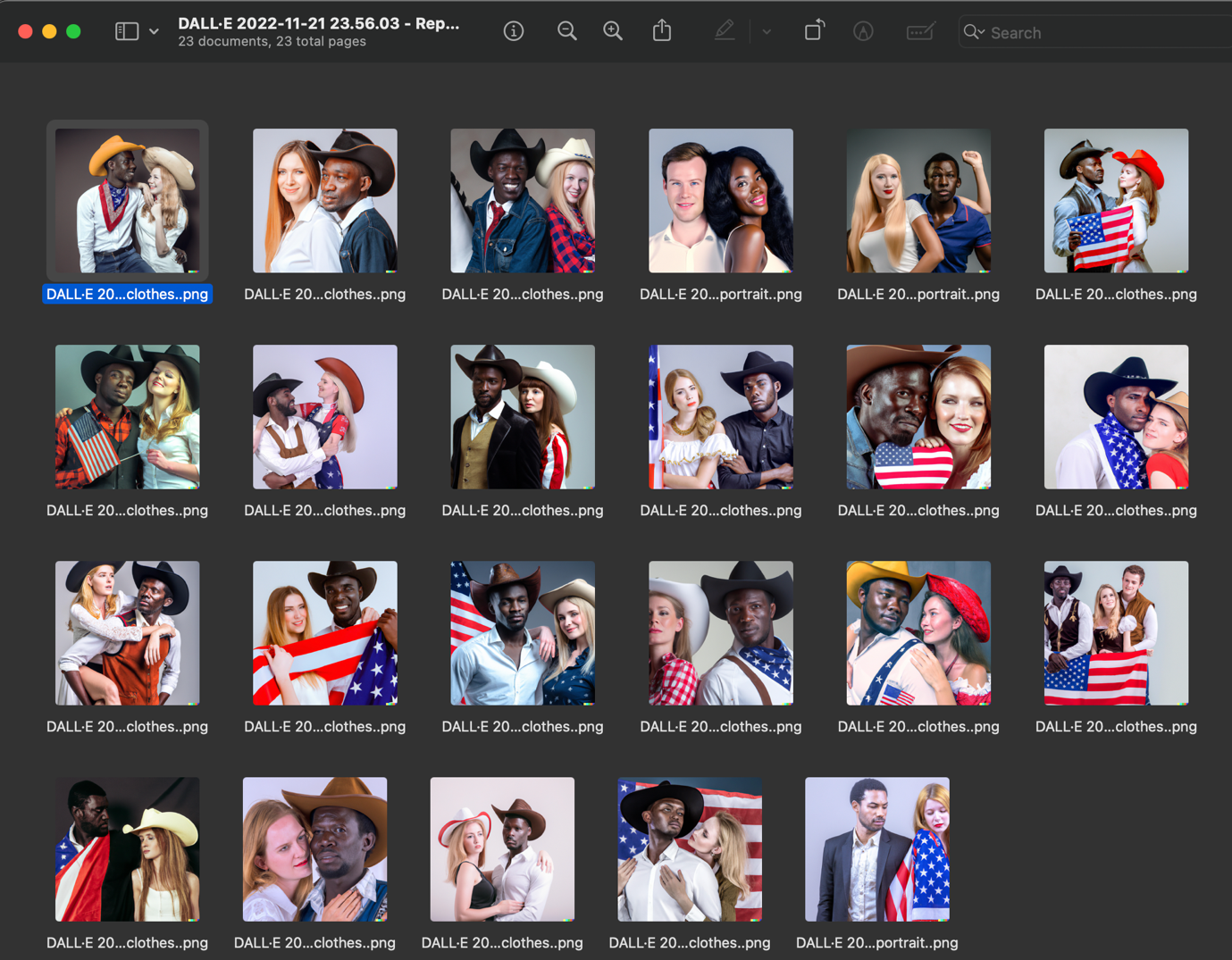Select the thumbnail with man raising his fist
Screen dimensions: 1232x960
click(x=918, y=200)
